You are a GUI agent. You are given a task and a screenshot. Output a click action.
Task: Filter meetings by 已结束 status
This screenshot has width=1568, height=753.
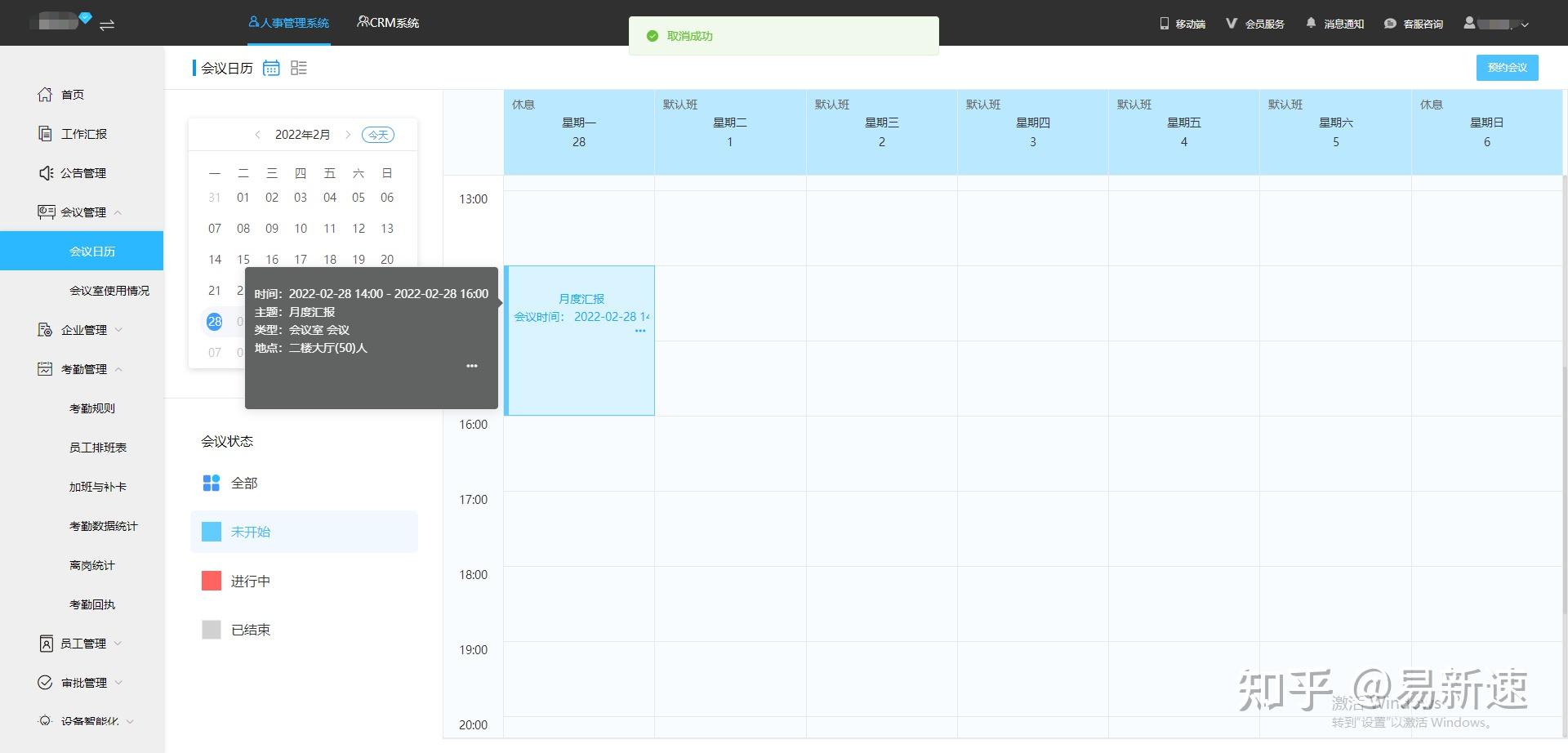304,630
